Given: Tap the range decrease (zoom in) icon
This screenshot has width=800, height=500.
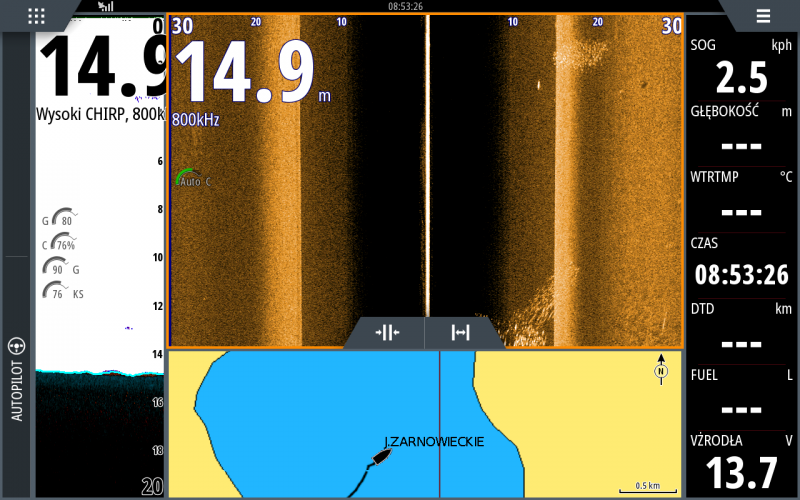Looking at the screenshot, I should [387, 333].
